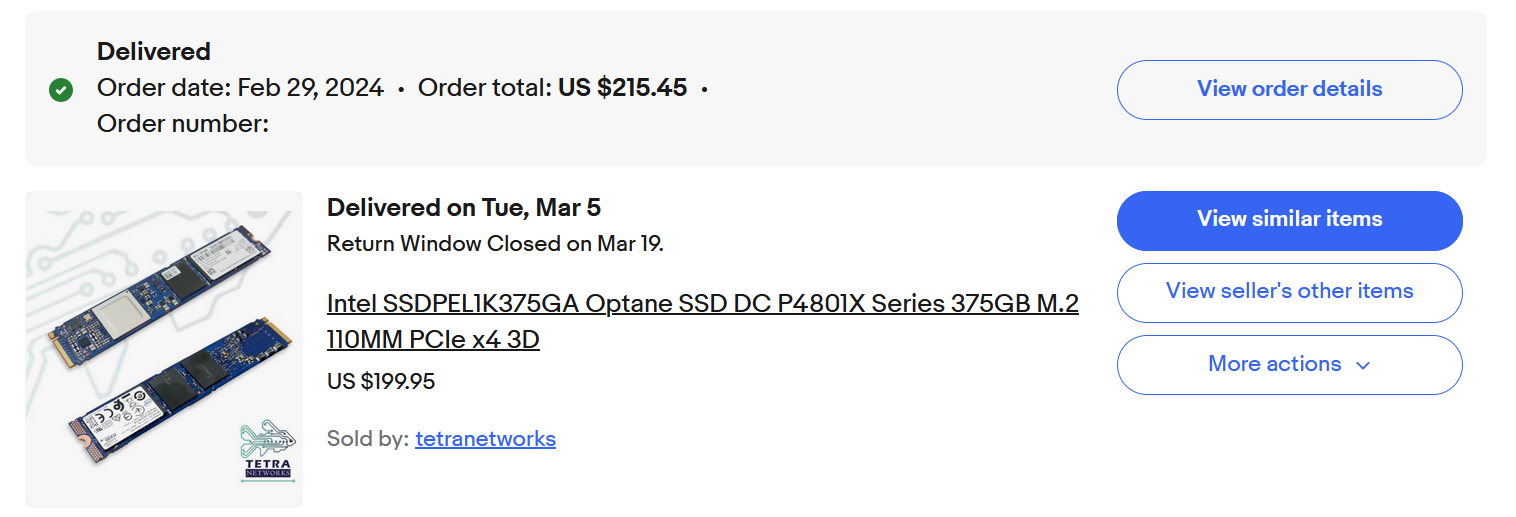This screenshot has height=517, width=1516.
Task: Click the Optane SSD product thumbnail
Action: pyautogui.click(x=164, y=349)
